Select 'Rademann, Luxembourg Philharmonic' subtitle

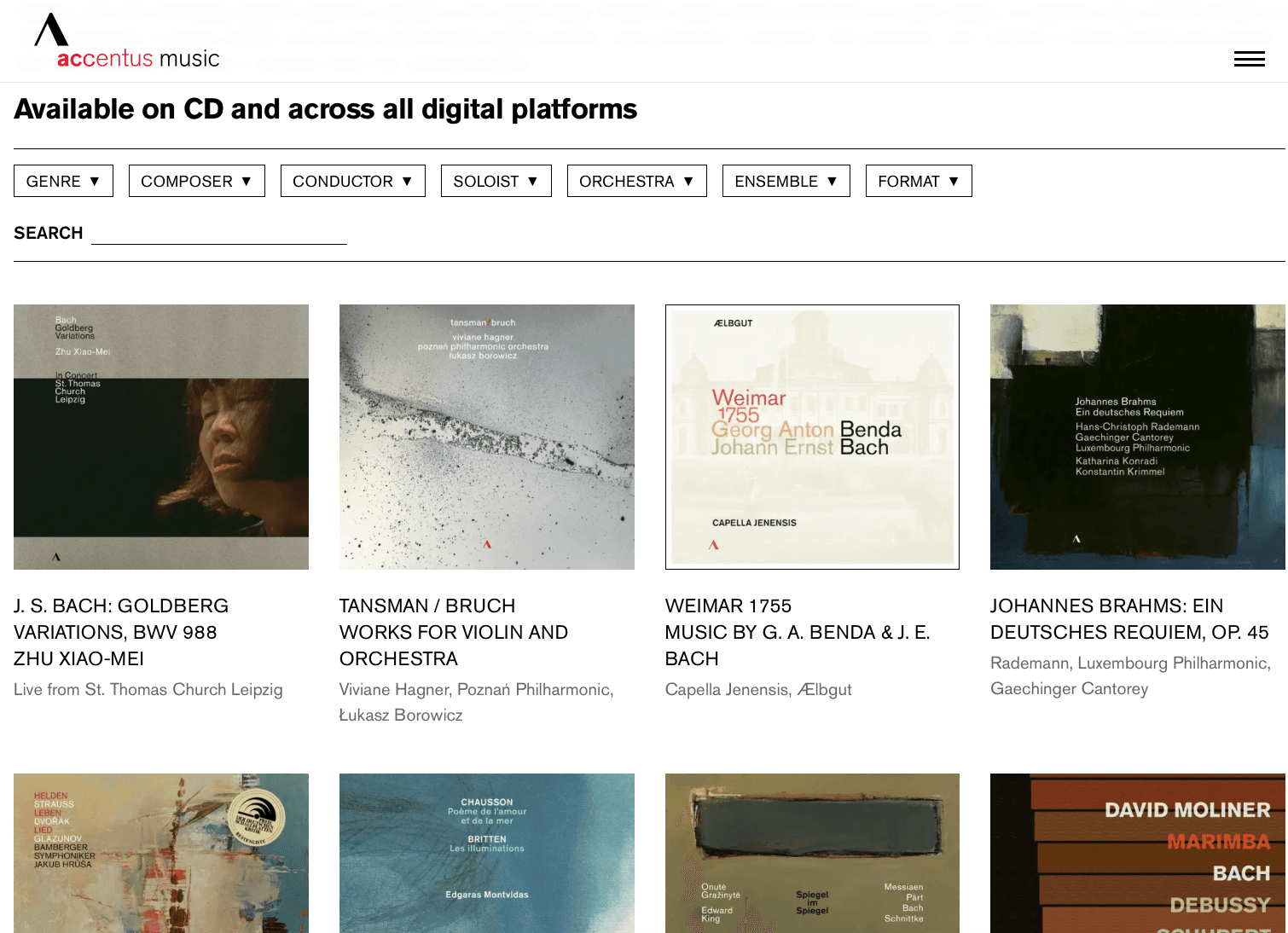pyautogui.click(x=1130, y=675)
